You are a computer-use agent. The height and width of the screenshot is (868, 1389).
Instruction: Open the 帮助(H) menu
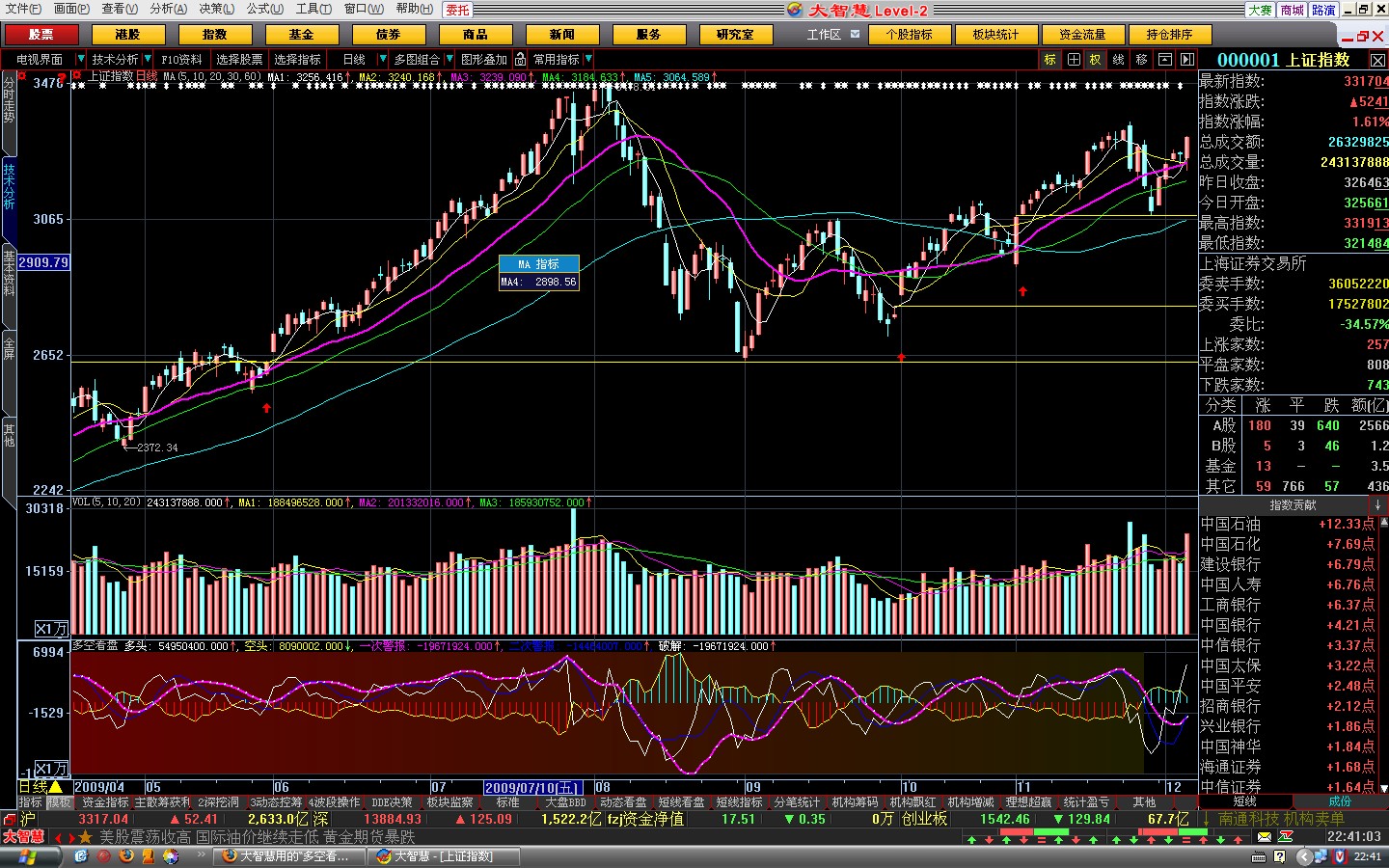414,9
